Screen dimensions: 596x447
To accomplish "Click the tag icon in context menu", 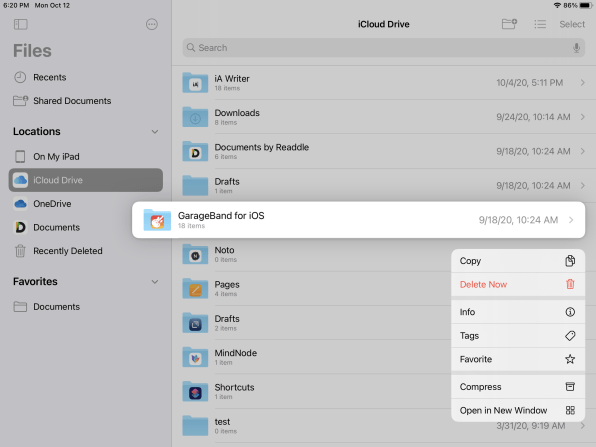I will point(570,336).
